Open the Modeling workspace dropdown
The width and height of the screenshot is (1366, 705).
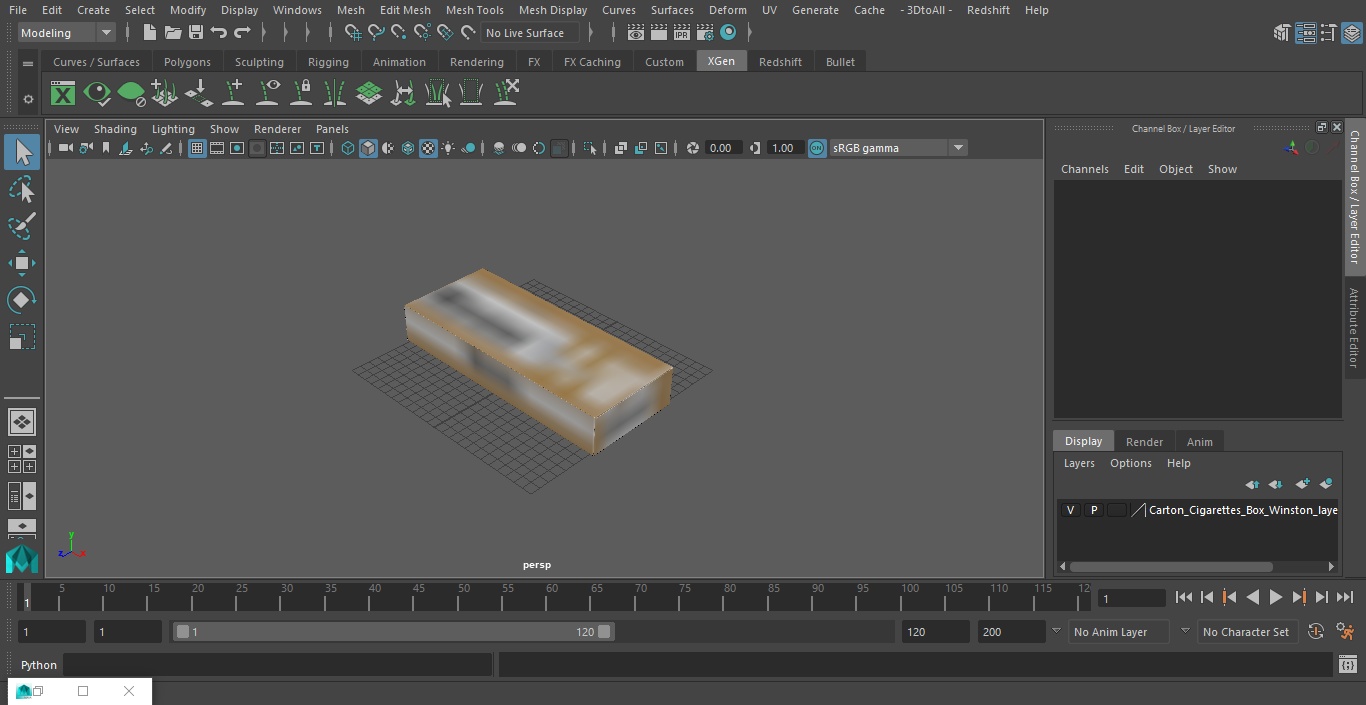(x=67, y=33)
